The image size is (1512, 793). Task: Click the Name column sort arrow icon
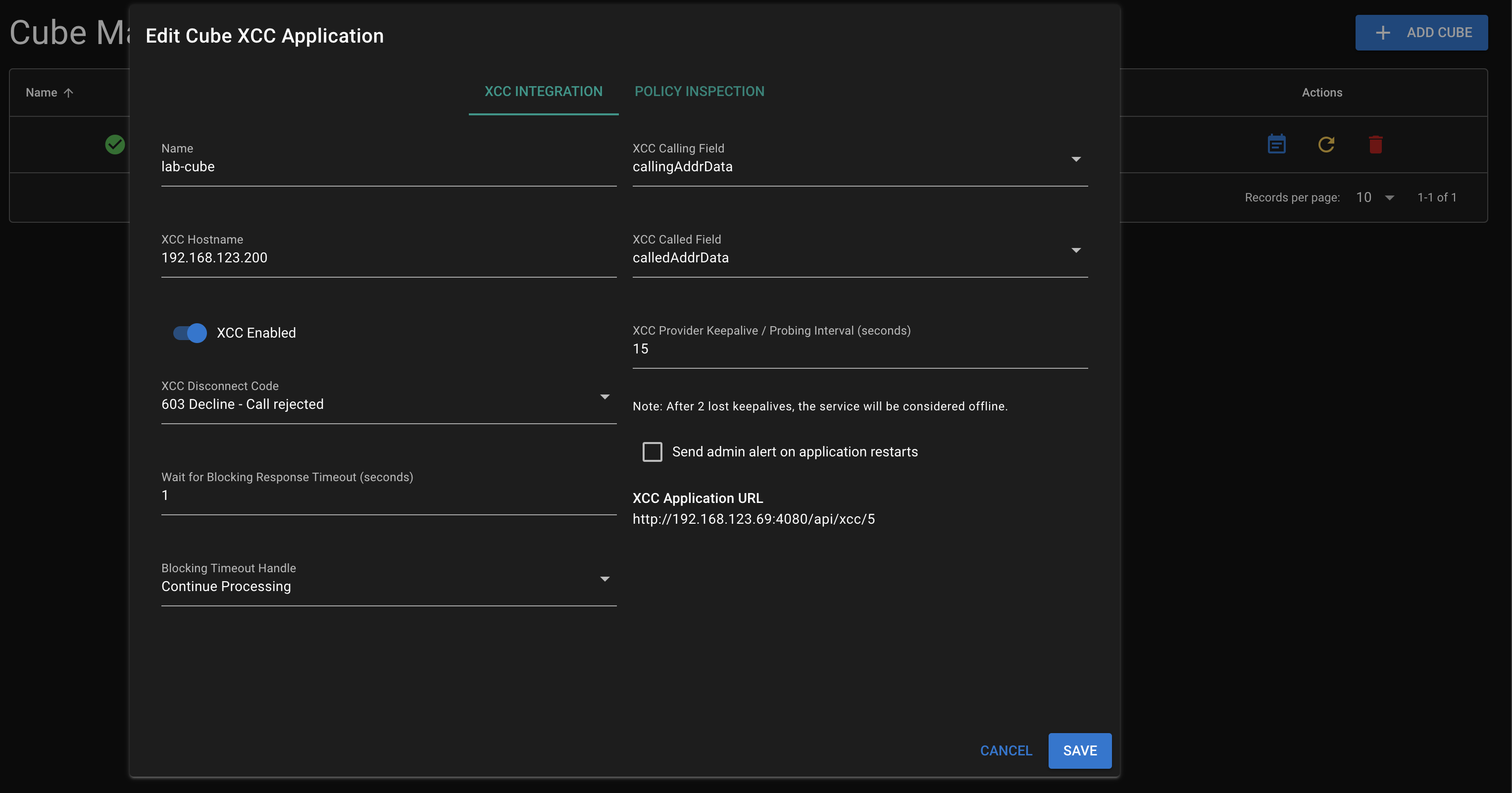[x=68, y=92]
